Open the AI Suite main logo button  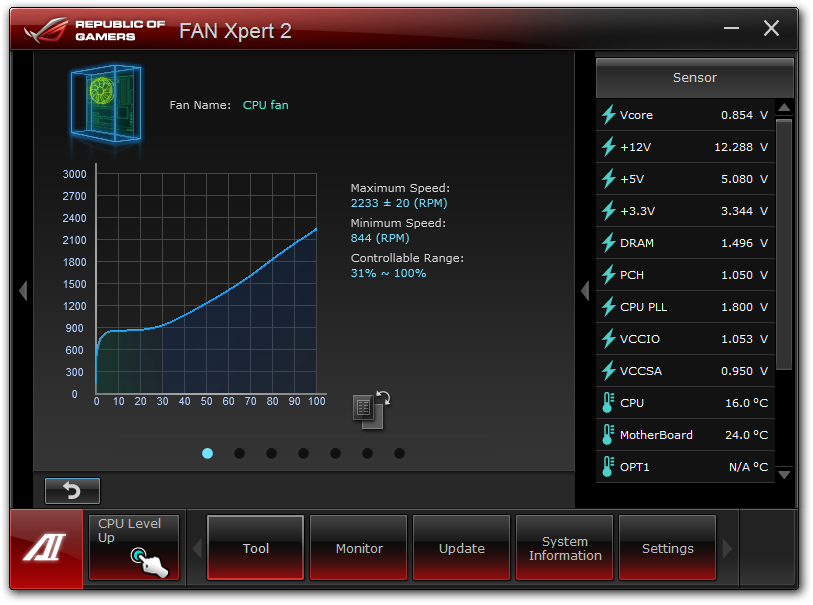click(x=46, y=548)
